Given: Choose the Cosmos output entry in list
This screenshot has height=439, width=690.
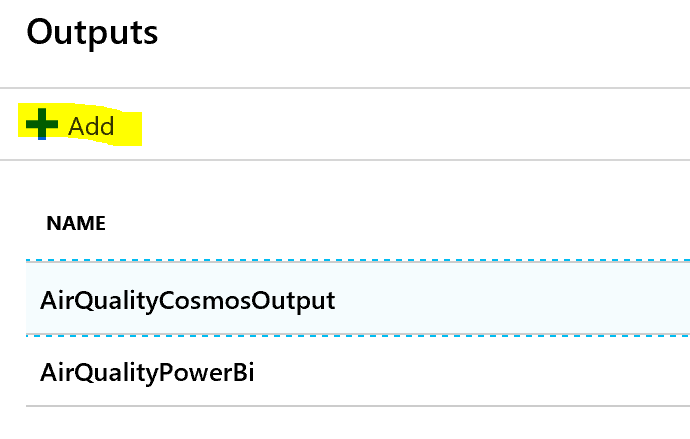Looking at the screenshot, I should pyautogui.click(x=187, y=299).
